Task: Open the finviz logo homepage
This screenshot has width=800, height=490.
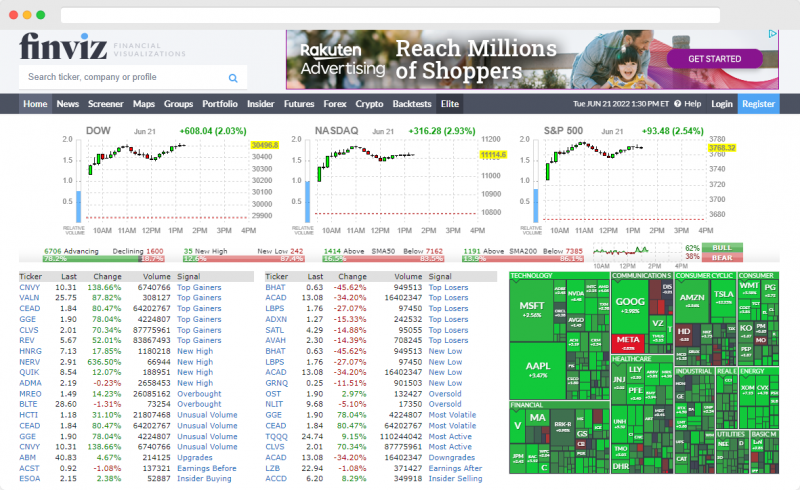Action: click(x=63, y=46)
